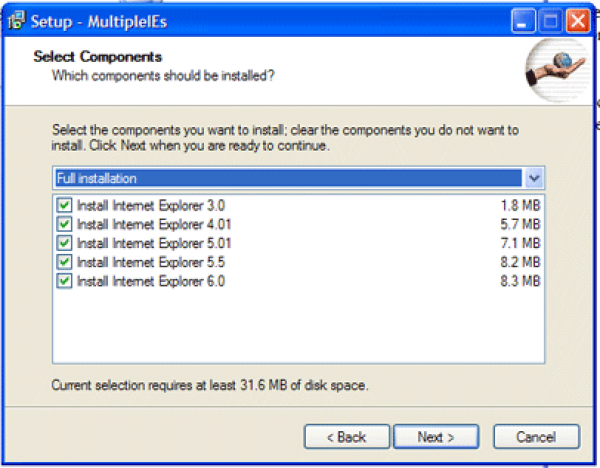This screenshot has height=468, width=600.
Task: Open the Full installation dropdown arrow
Action: click(534, 178)
